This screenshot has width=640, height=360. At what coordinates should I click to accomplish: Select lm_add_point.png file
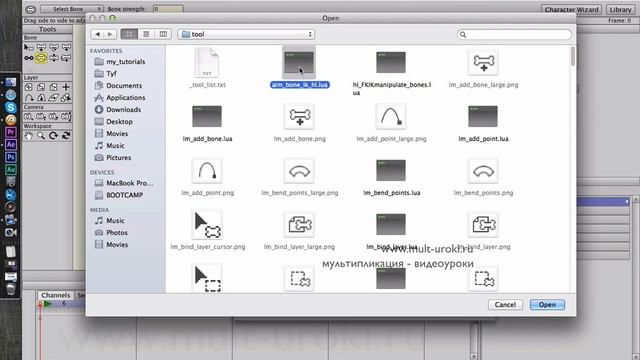(x=207, y=176)
